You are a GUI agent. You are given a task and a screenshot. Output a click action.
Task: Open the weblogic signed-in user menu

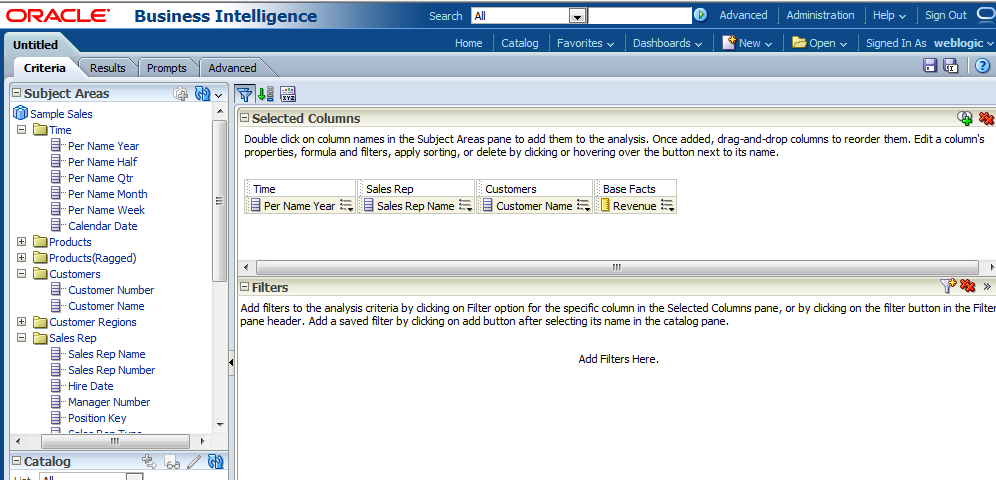[964, 43]
